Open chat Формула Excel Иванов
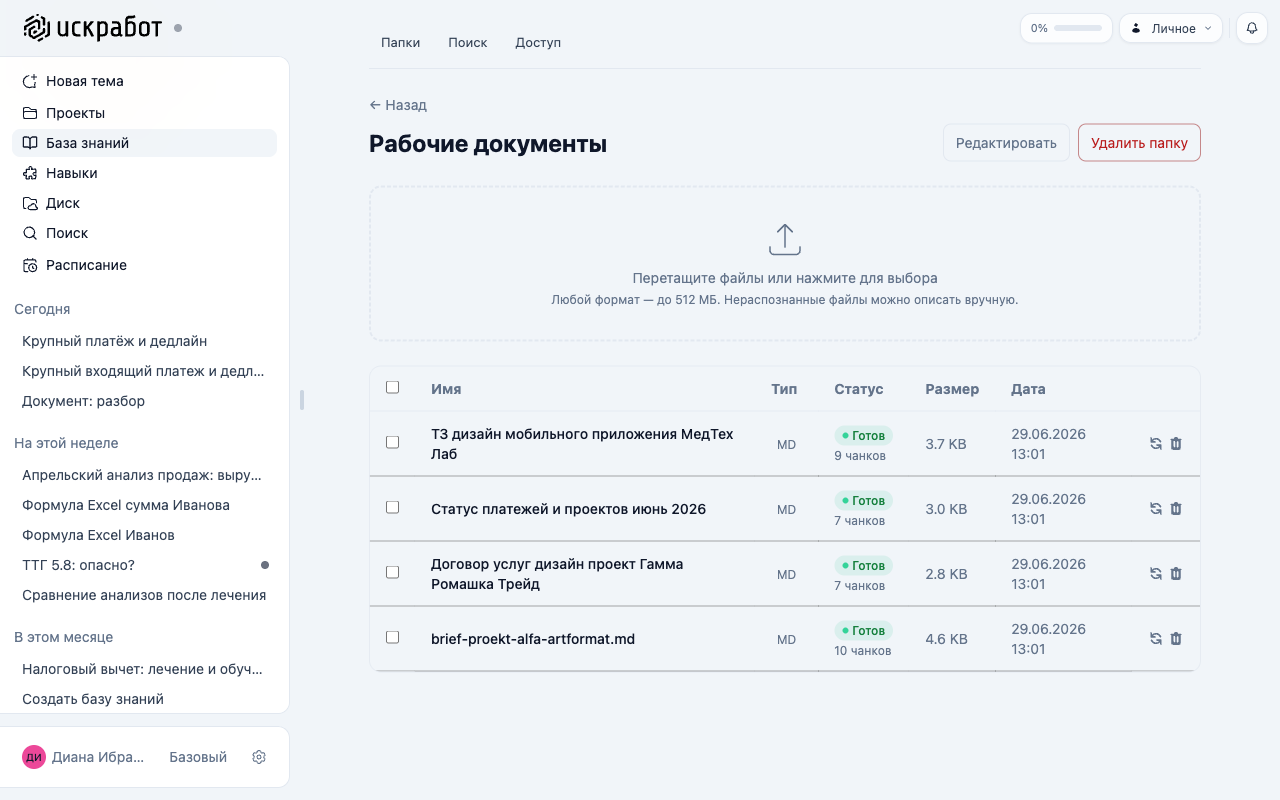1280x800 pixels. coord(144,535)
